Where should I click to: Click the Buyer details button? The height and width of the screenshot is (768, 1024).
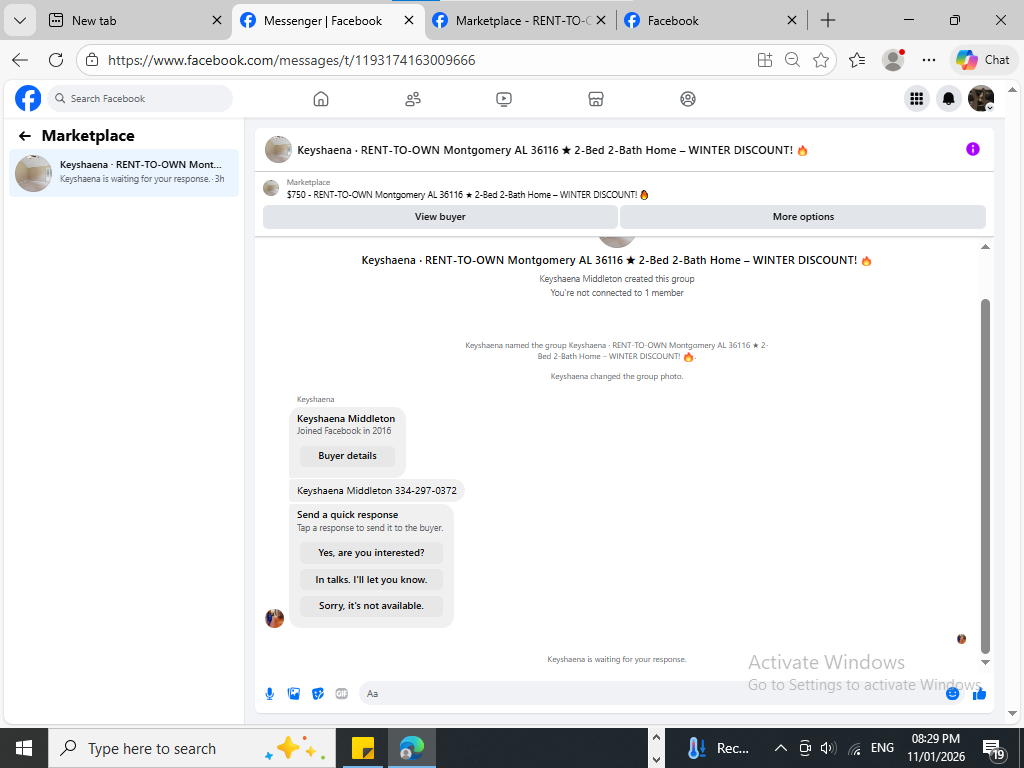point(347,456)
